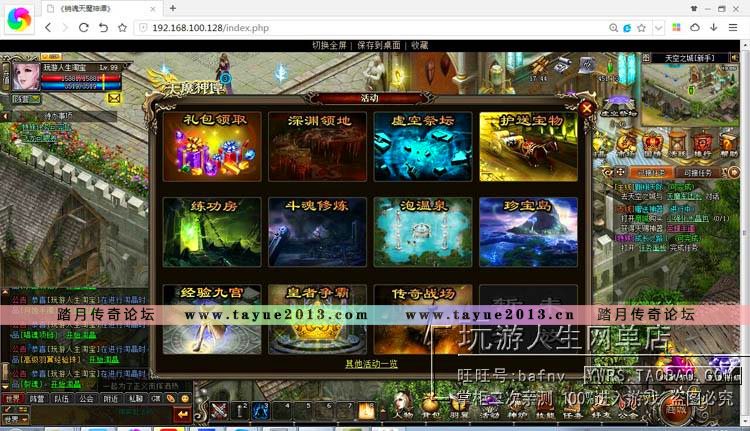Open a new browser tab

(173, 8)
